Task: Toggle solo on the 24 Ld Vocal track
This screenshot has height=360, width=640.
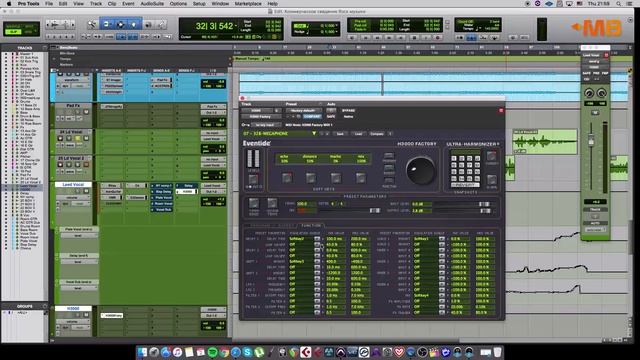Action: pyautogui.click(x=78, y=138)
